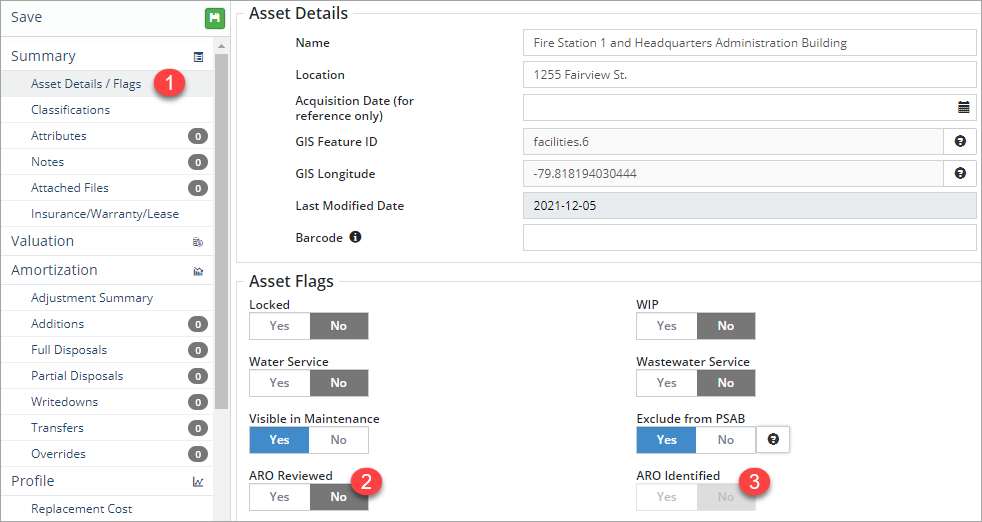The height and width of the screenshot is (522, 982).
Task: Click the Valuation section icon
Action: (x=198, y=242)
